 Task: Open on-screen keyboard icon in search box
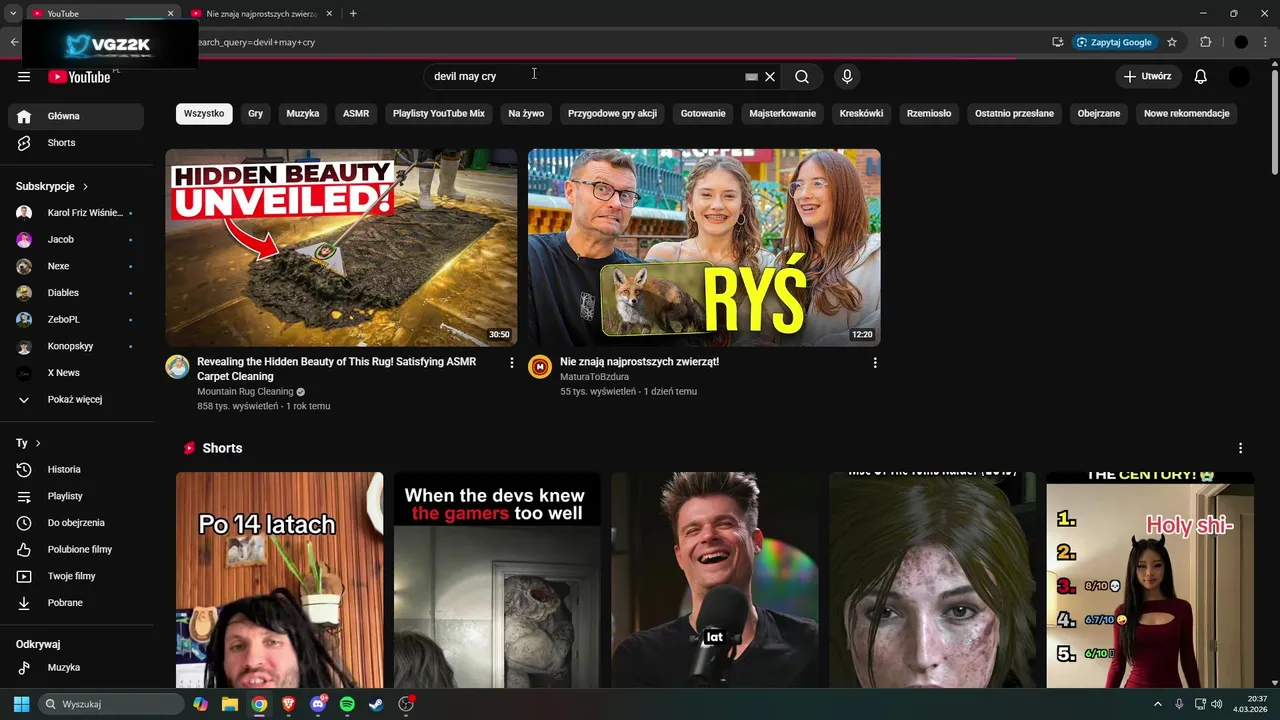(x=752, y=77)
